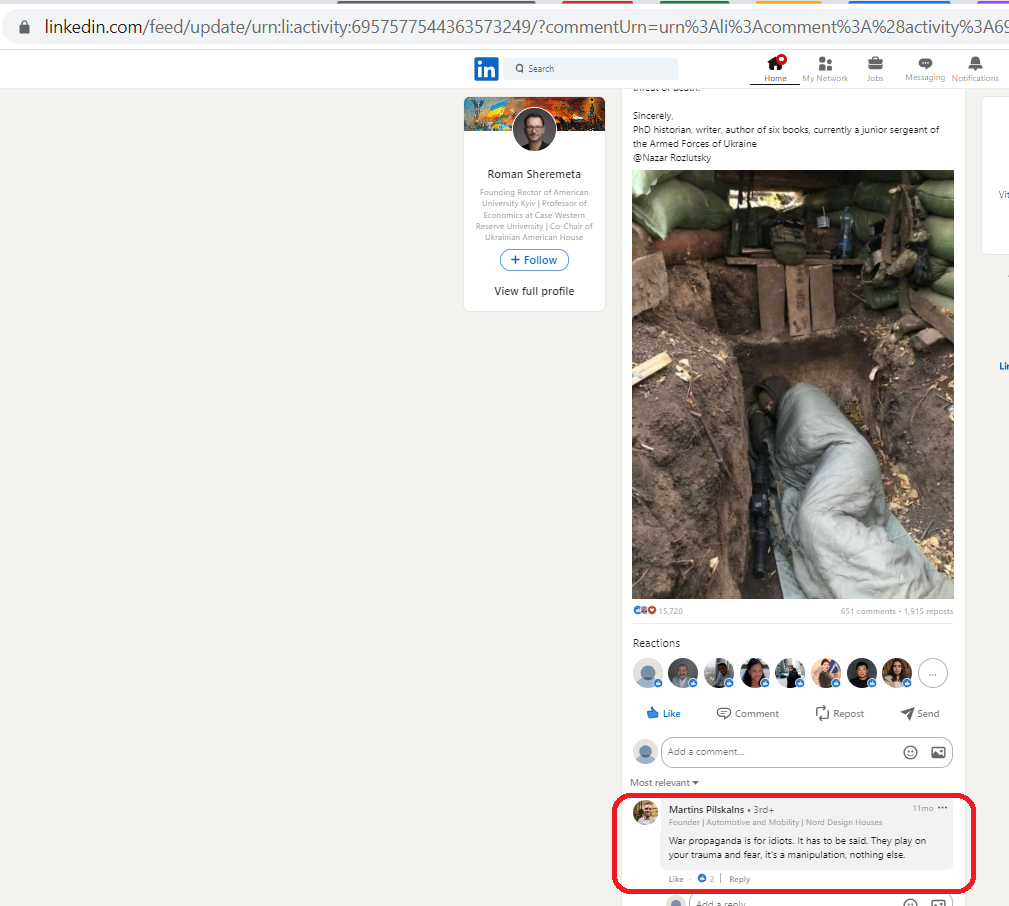The height and width of the screenshot is (906, 1009).
Task: Click the post Comment button
Action: (748, 714)
